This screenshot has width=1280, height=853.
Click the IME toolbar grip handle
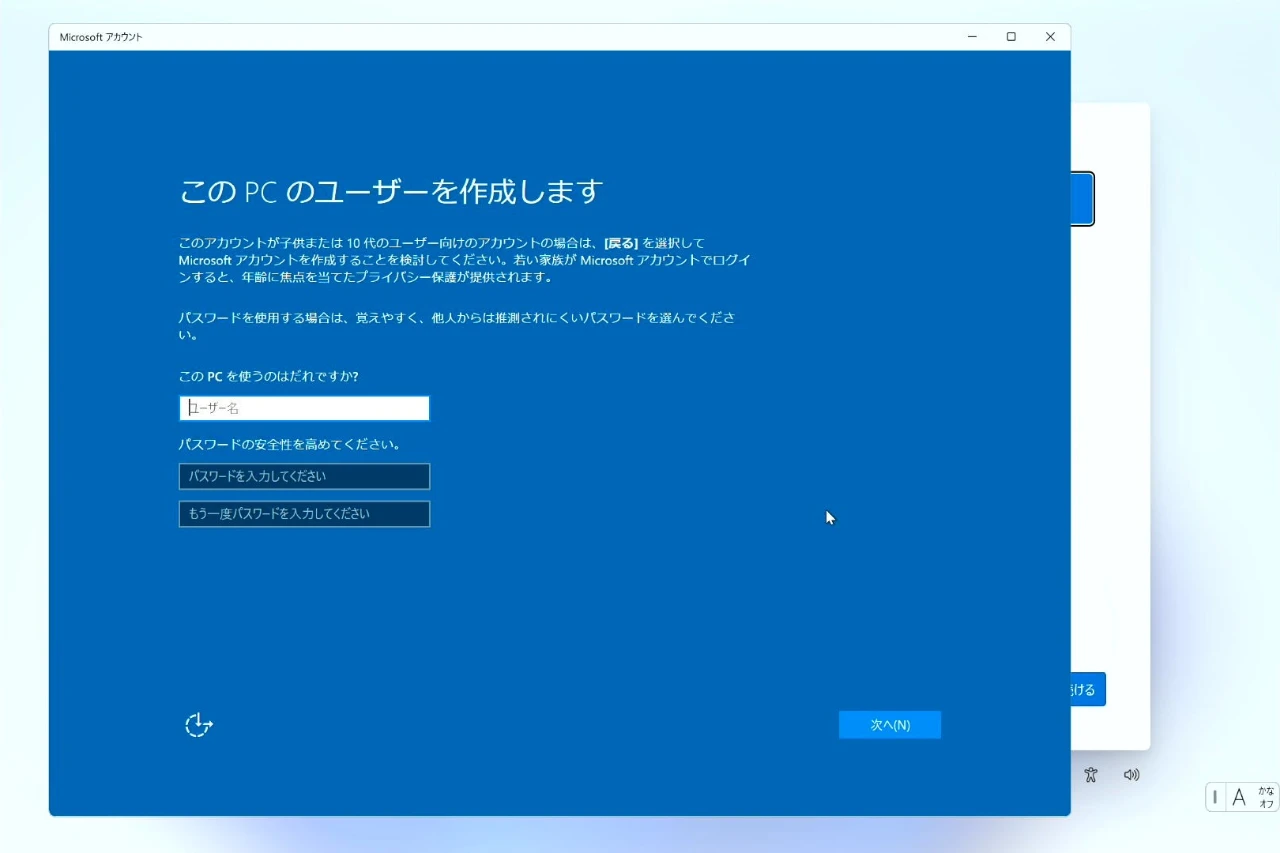coord(1215,797)
